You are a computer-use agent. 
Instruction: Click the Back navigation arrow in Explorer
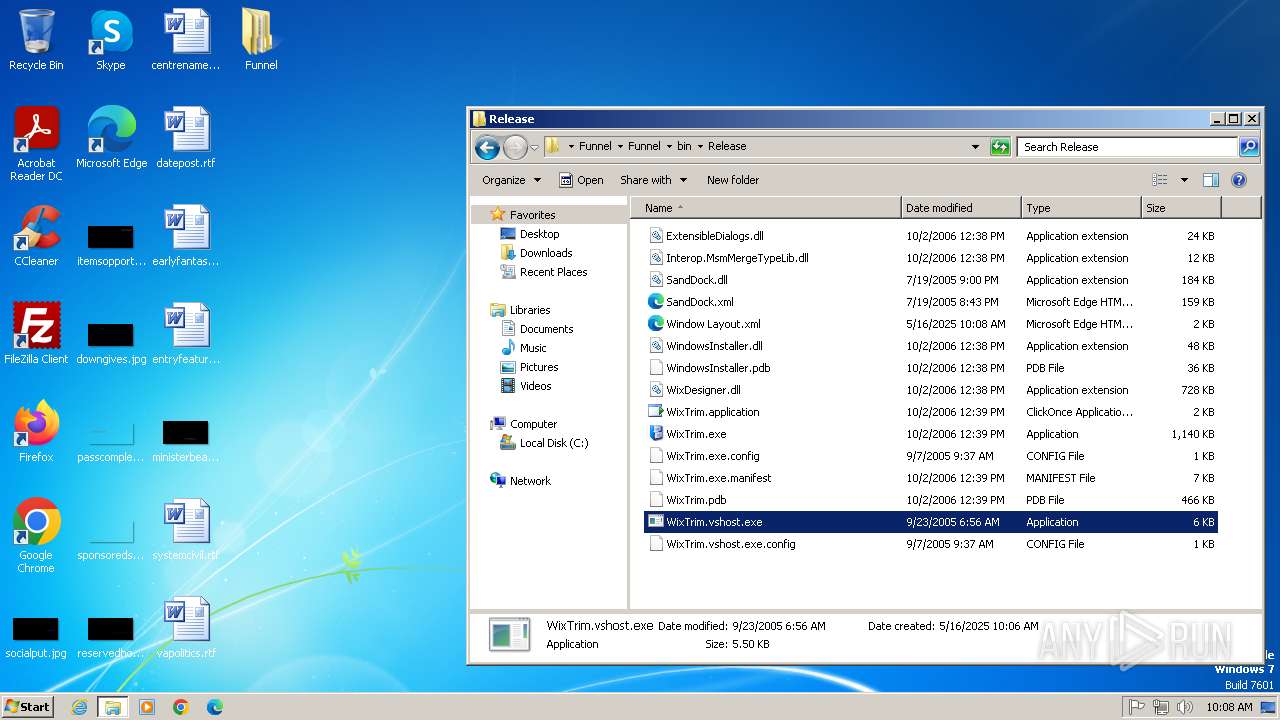pyautogui.click(x=487, y=147)
